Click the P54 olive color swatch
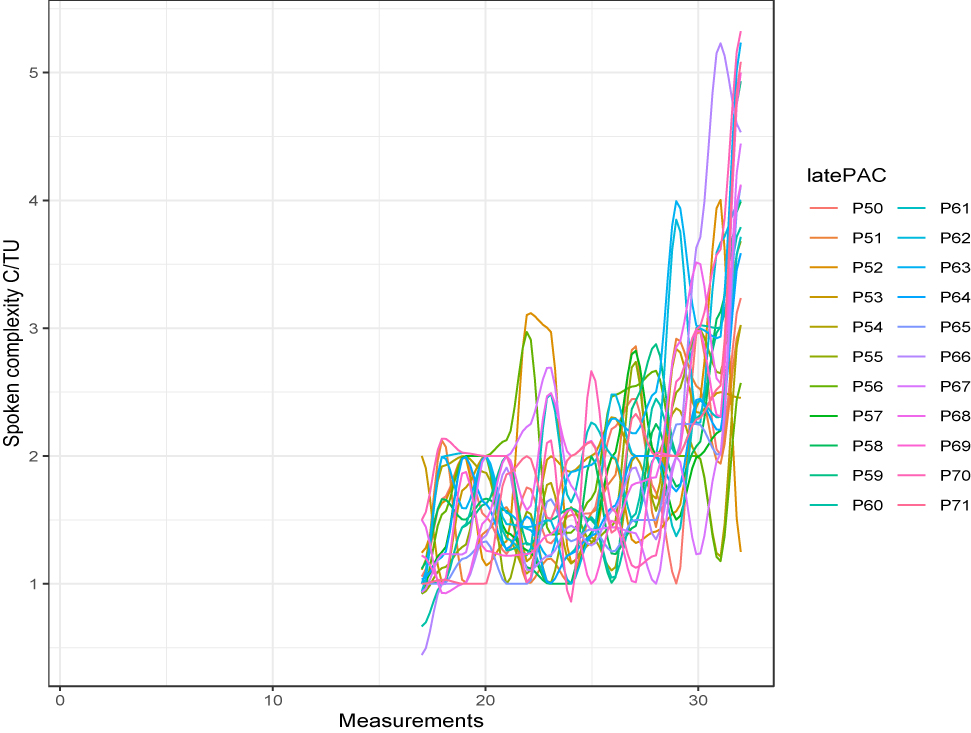The image size is (971, 733). pyautogui.click(x=822, y=327)
